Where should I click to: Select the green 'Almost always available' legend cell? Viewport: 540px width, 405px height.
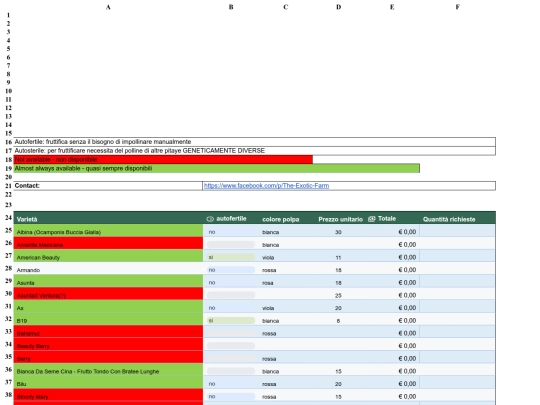(217, 168)
